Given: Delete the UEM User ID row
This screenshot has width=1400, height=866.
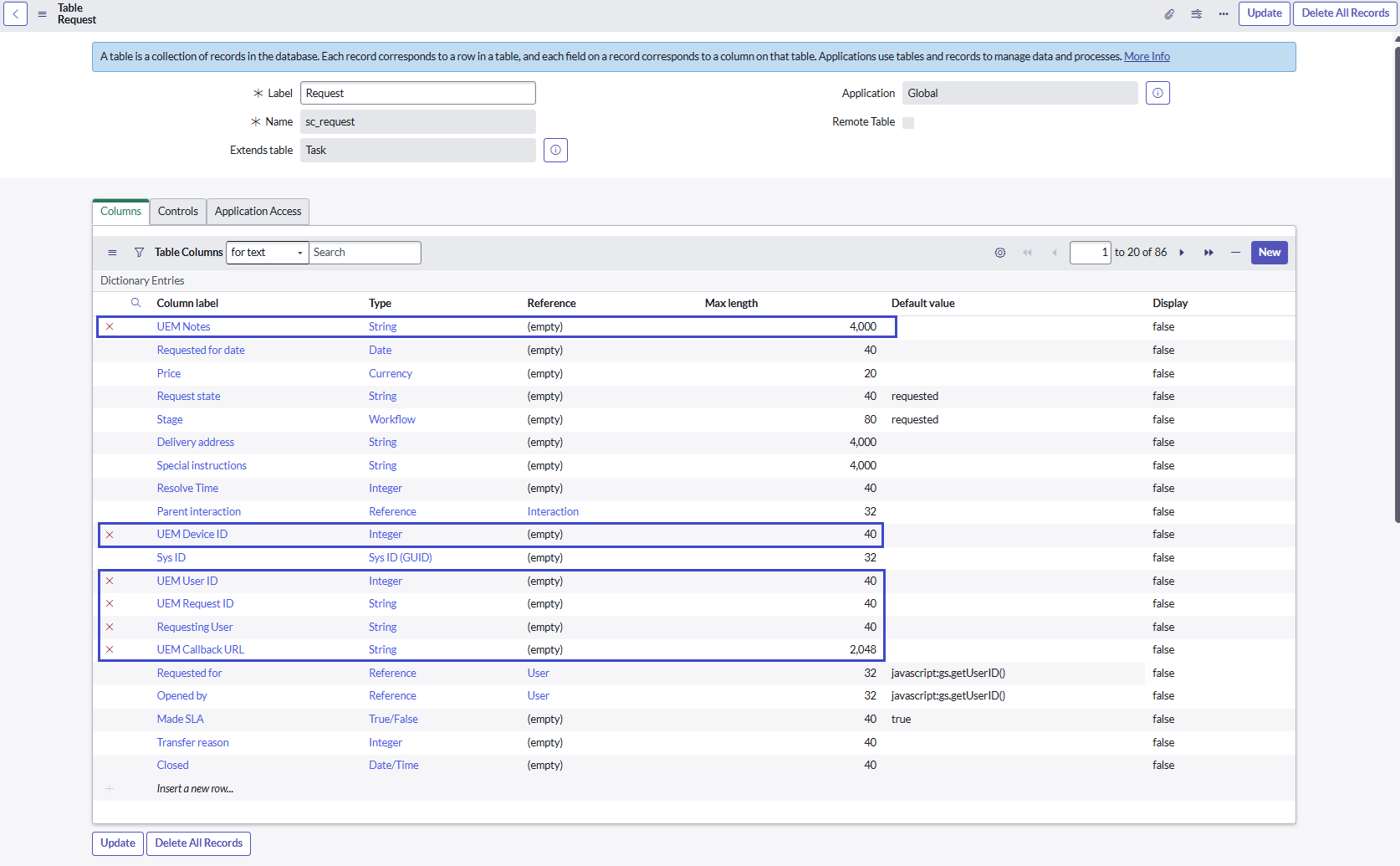Looking at the screenshot, I should 110,582.
